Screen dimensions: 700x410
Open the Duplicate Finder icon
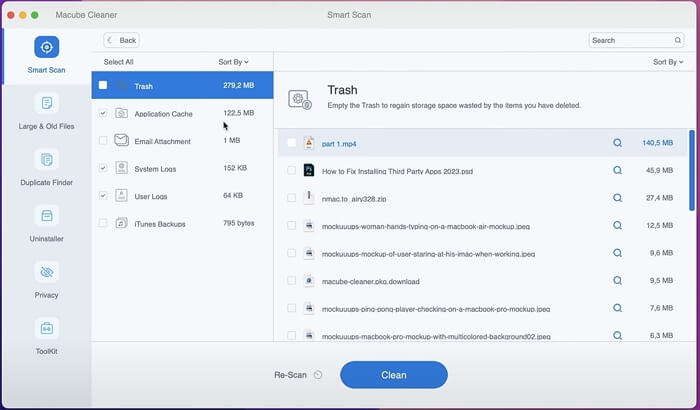pos(46,159)
